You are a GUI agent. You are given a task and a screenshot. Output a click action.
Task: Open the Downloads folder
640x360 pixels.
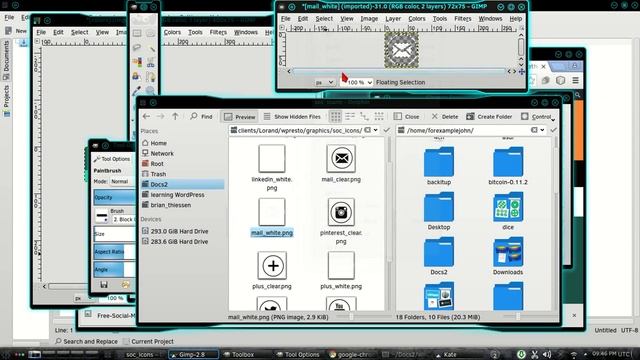(508, 253)
